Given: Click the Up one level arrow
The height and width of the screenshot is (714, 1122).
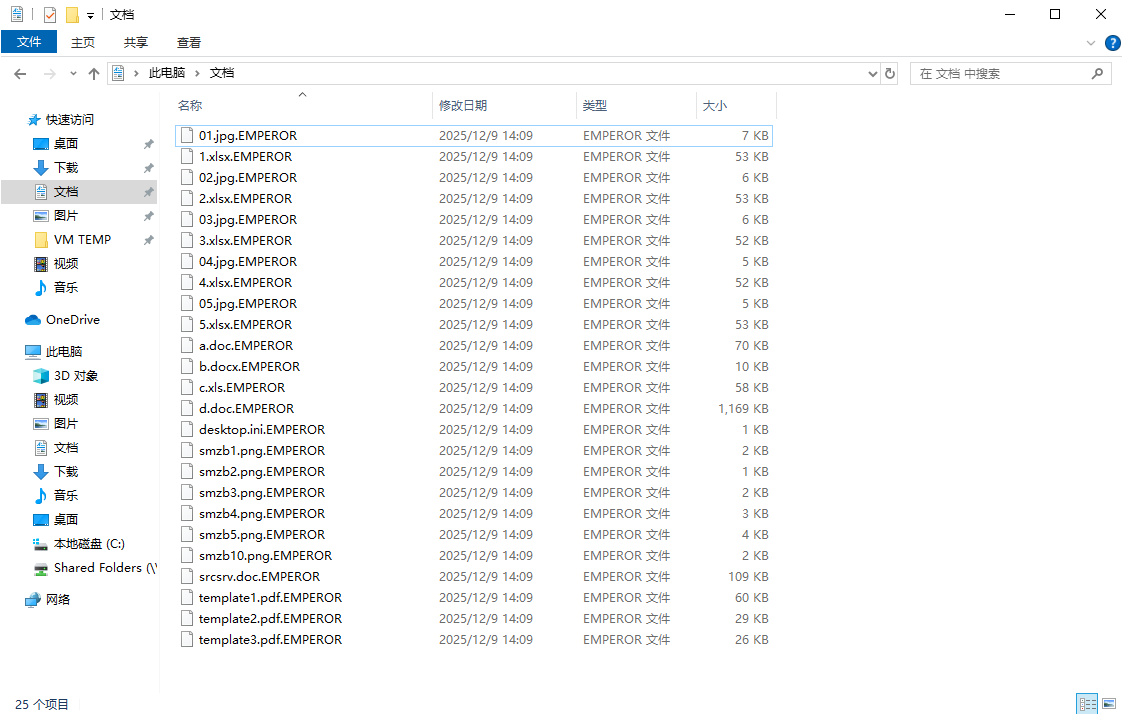Looking at the screenshot, I should (94, 74).
